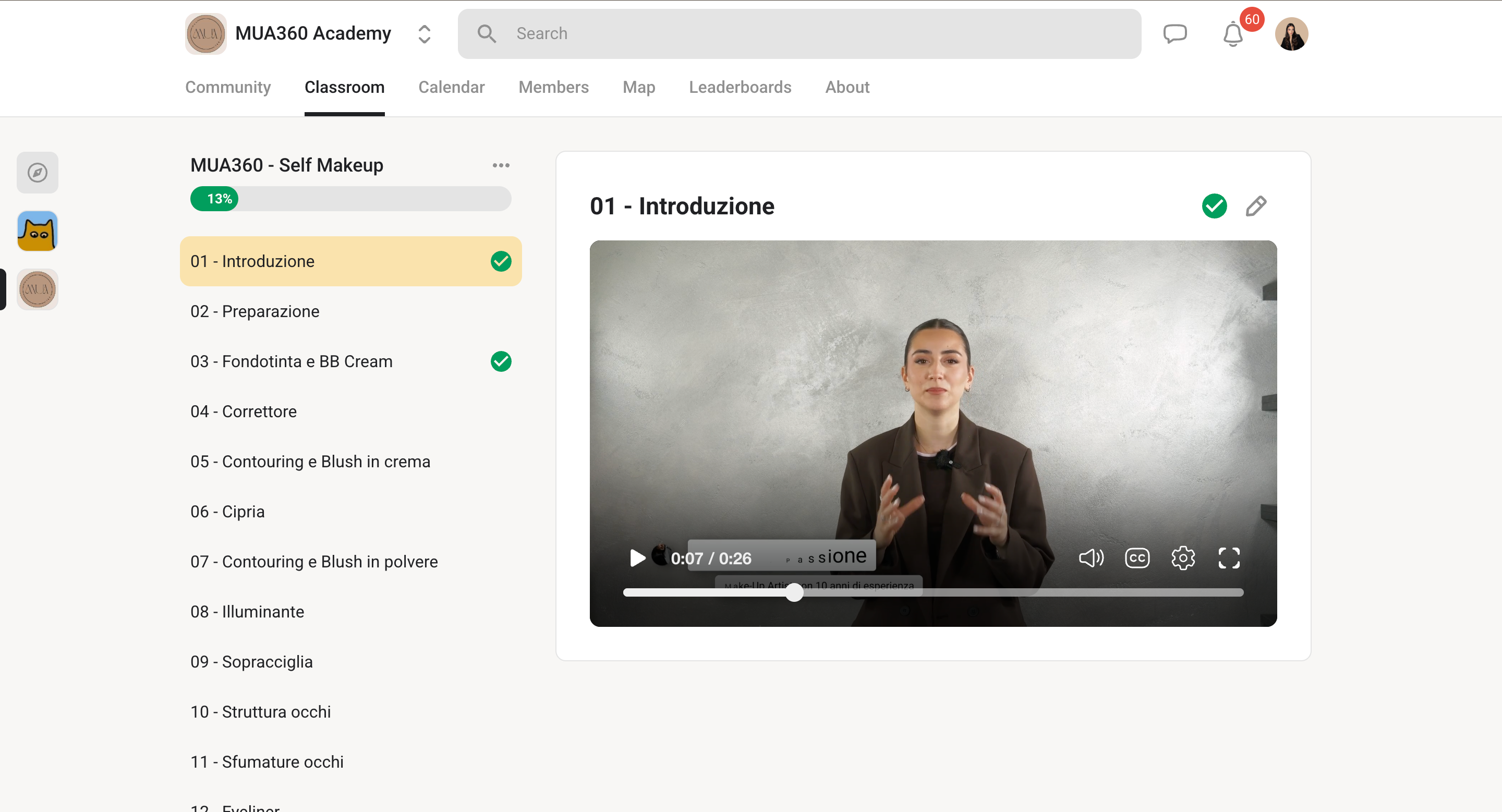Enter fullscreen video mode
The height and width of the screenshot is (812, 1502).
pyautogui.click(x=1229, y=558)
